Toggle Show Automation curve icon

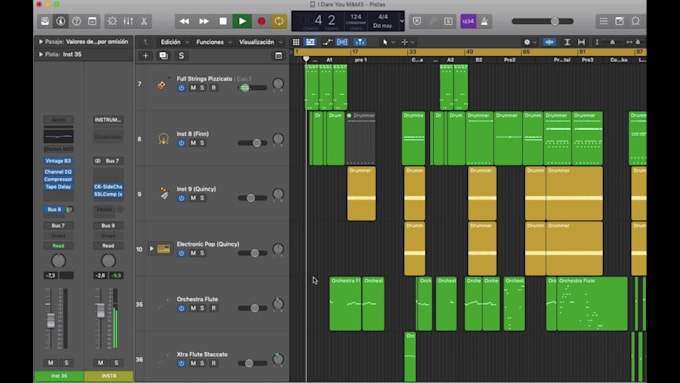[x=327, y=42]
